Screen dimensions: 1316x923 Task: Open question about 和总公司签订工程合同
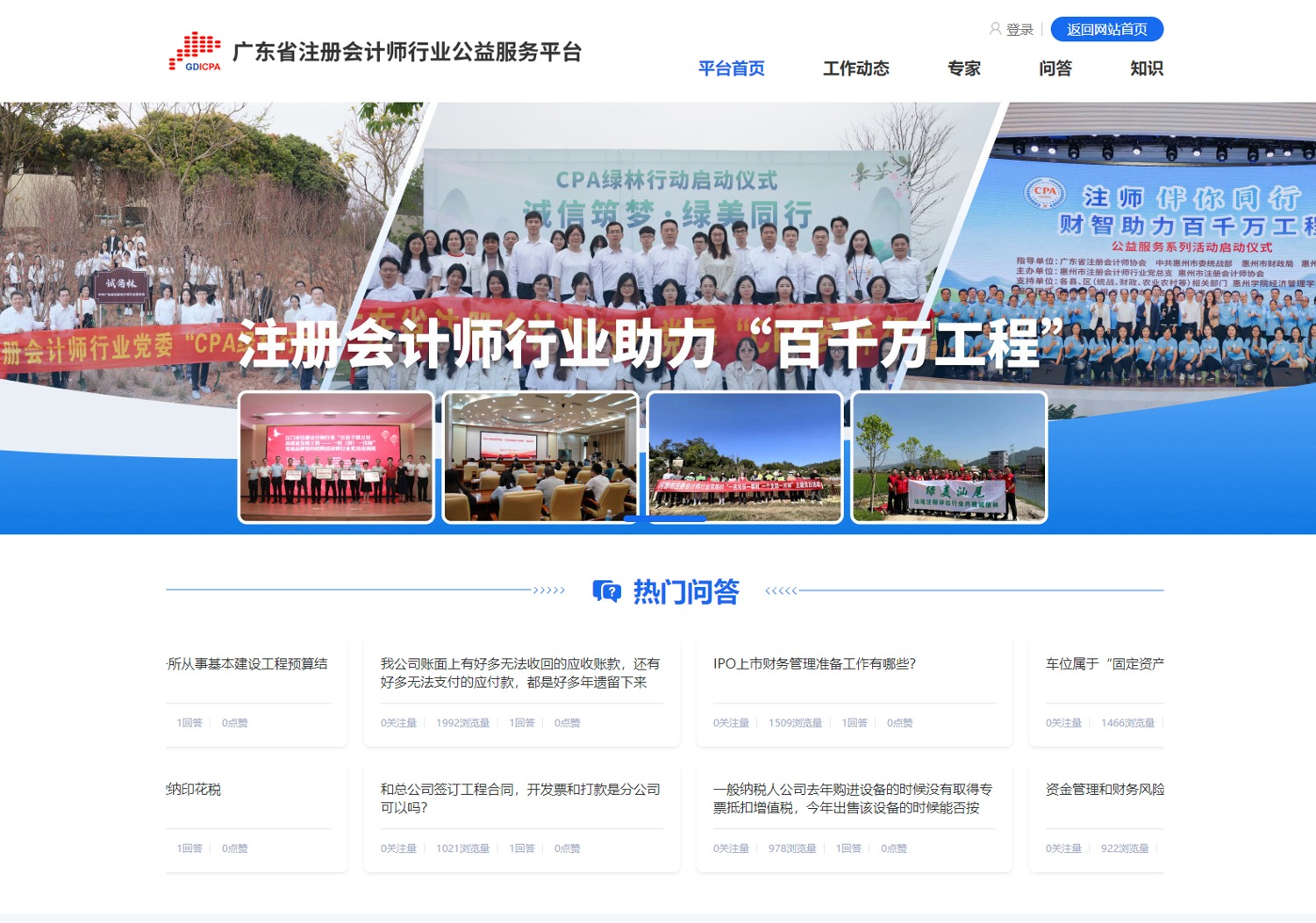coord(519,798)
